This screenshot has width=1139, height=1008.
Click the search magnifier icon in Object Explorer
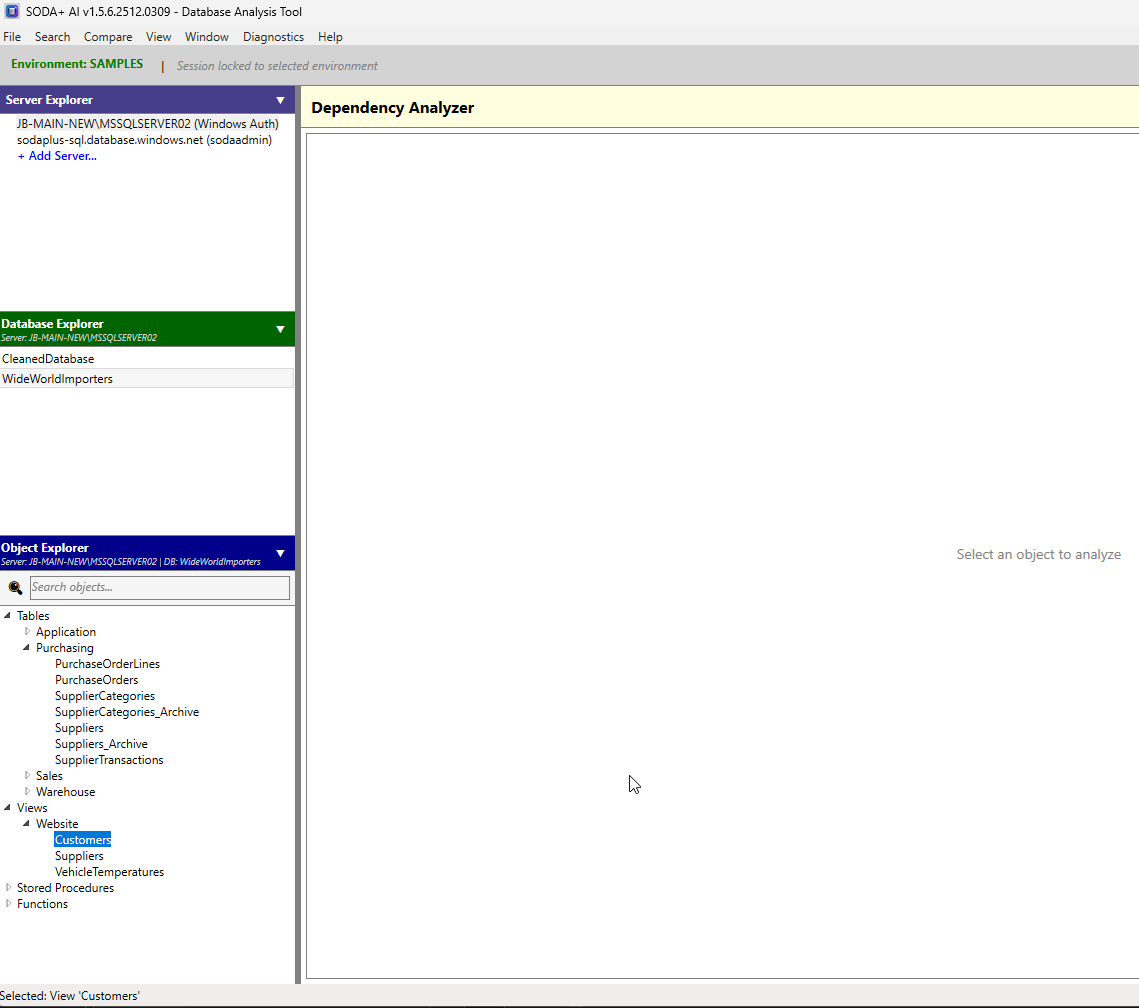(15, 588)
